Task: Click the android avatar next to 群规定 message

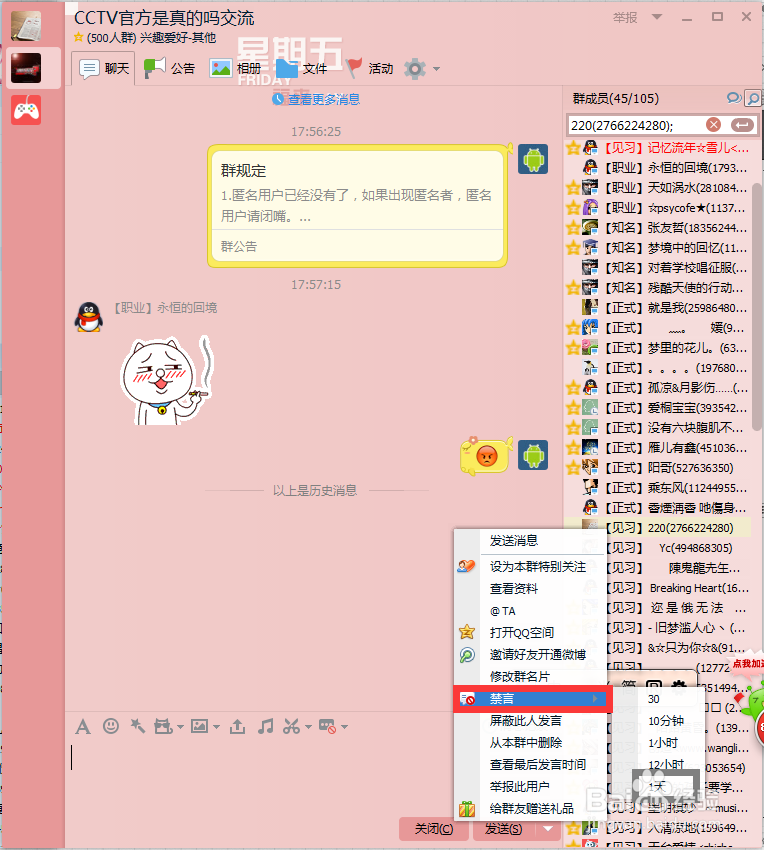Action: 532,159
